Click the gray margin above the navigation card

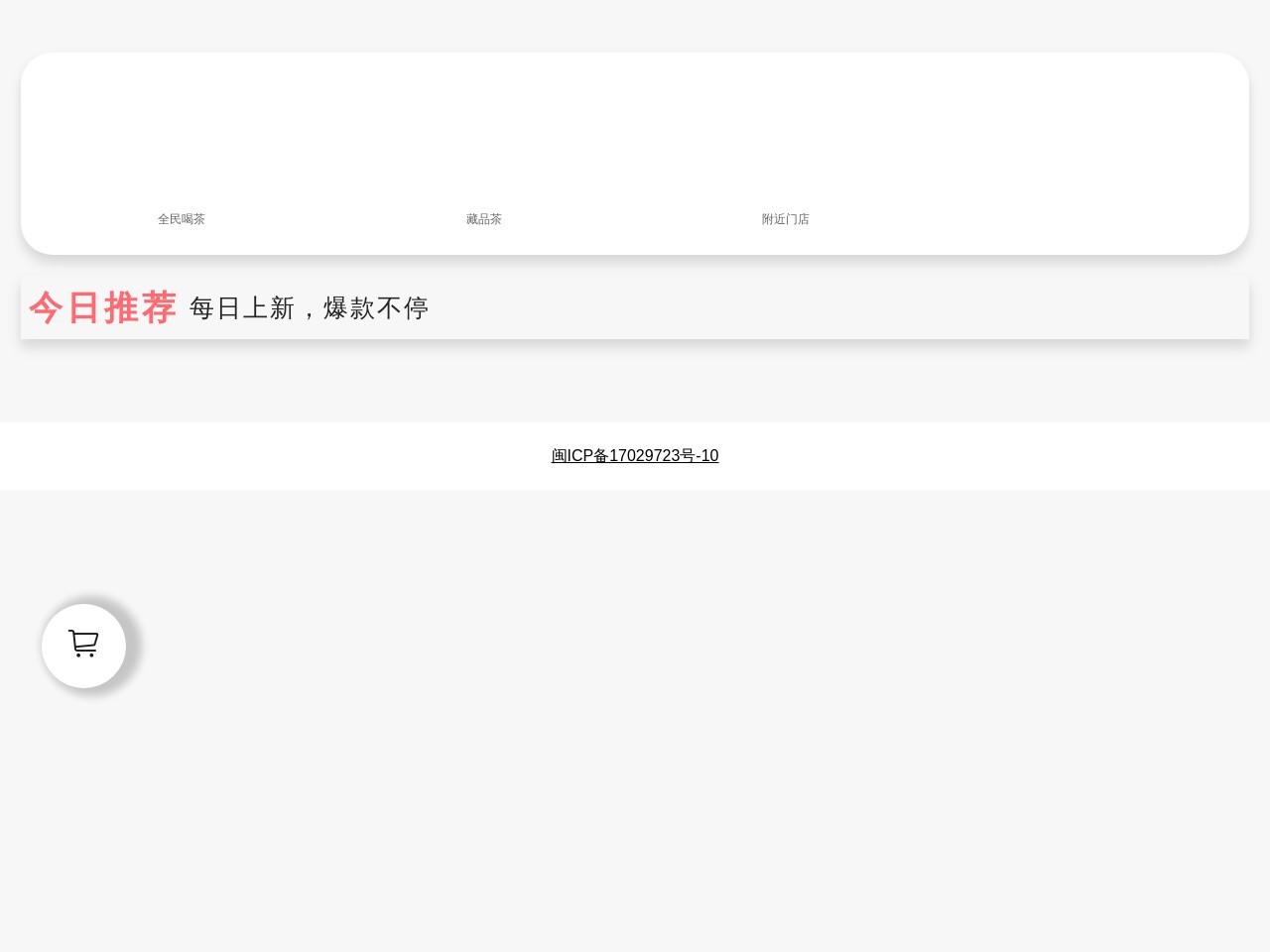635,25
